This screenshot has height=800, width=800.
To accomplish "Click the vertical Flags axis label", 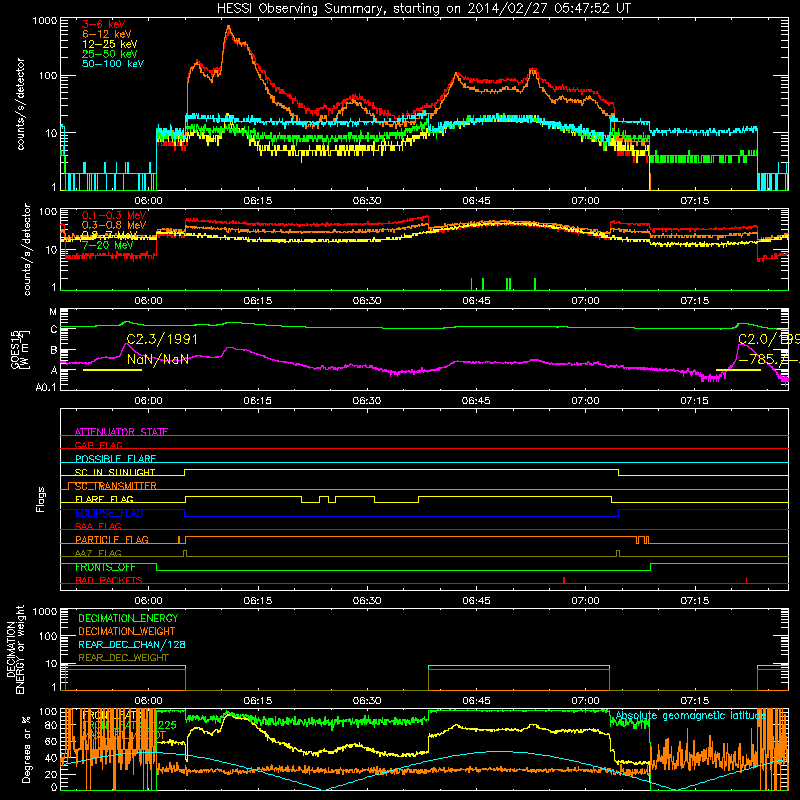I will [x=40, y=499].
